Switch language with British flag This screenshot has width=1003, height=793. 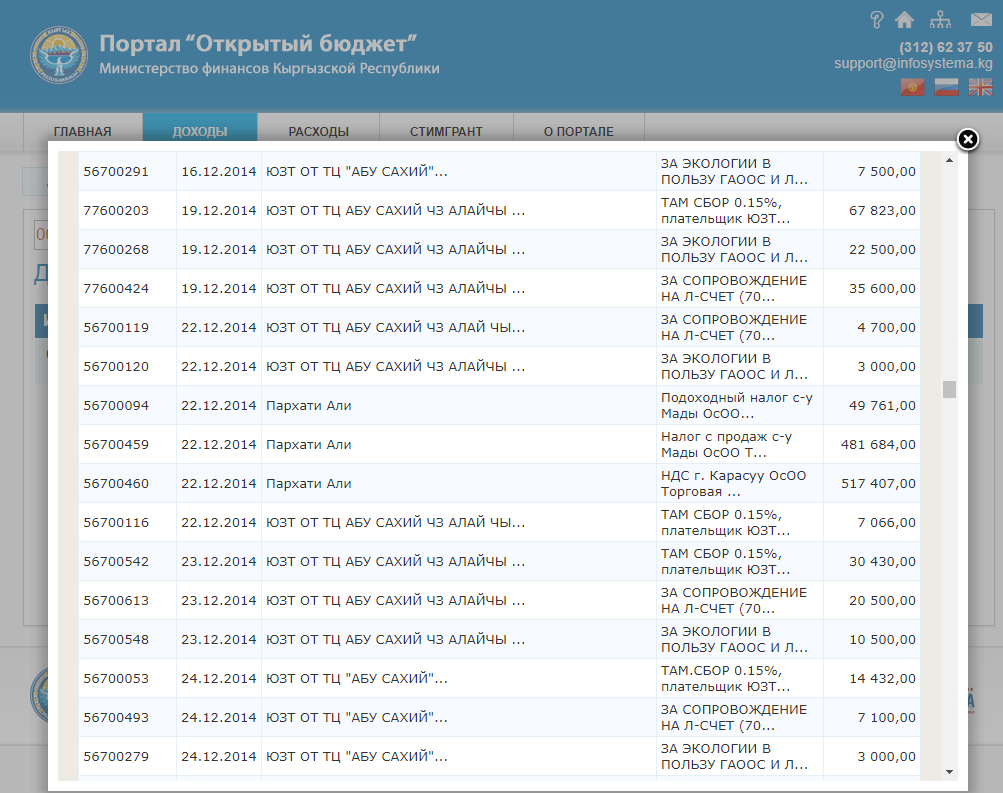coord(980,88)
